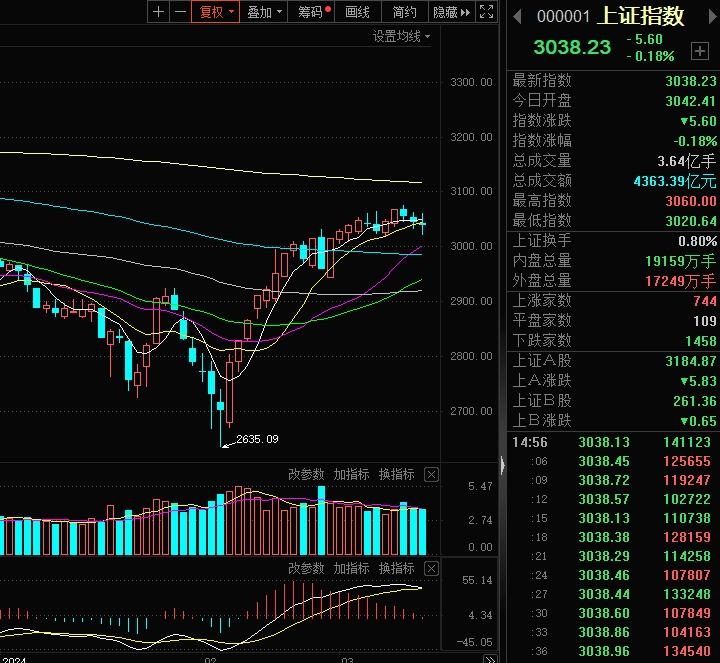Select the 画线 drawing tools item
Viewport: 720px width, 663px height.
coord(358,12)
